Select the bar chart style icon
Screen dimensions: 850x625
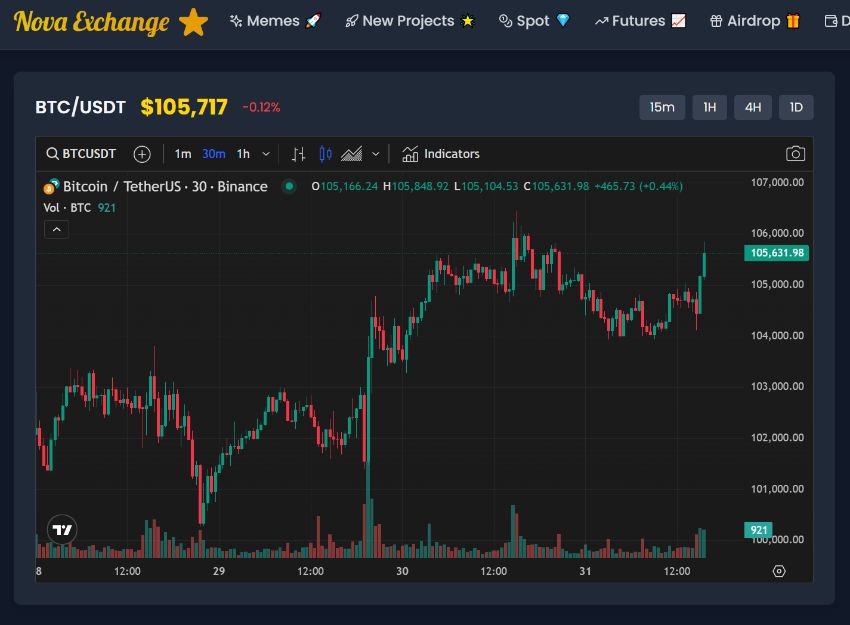coord(298,153)
